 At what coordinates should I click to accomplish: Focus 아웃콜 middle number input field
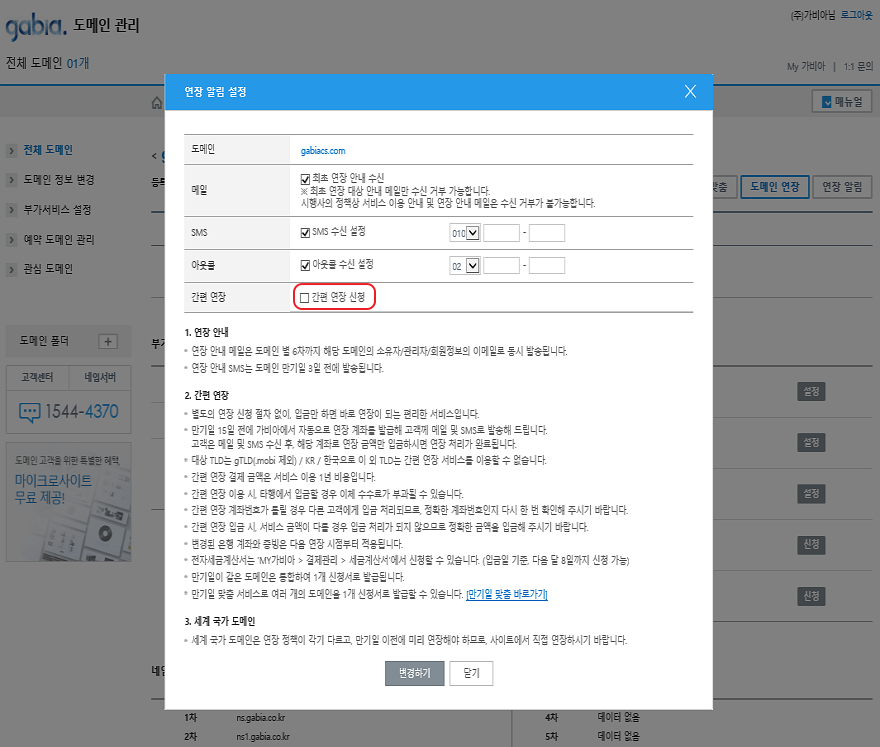pos(501,265)
